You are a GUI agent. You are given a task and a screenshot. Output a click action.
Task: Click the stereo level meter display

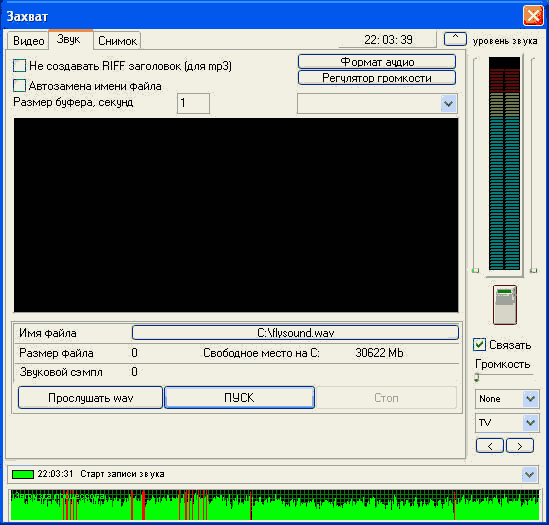504,164
